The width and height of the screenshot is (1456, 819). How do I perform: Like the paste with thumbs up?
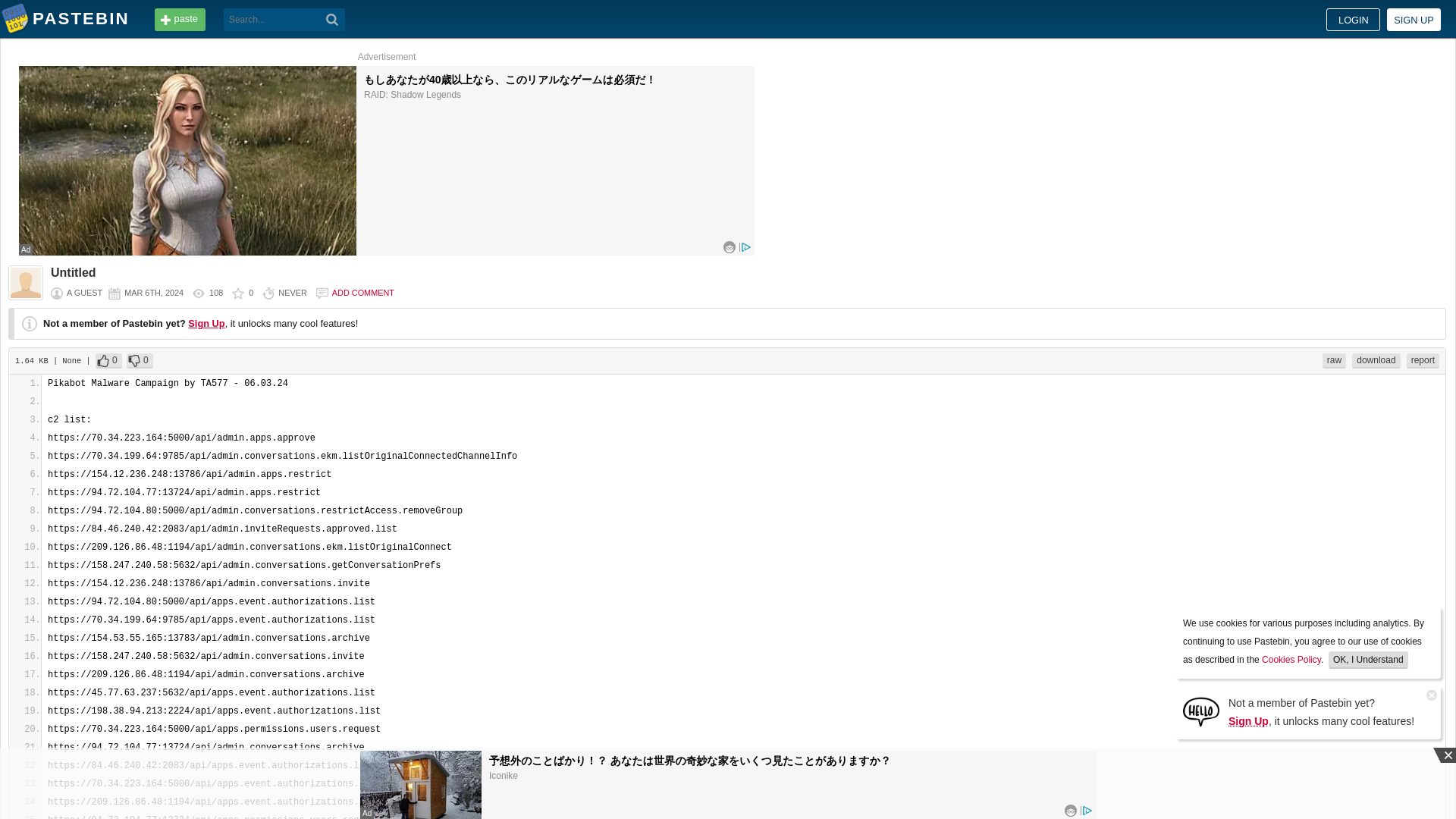click(108, 361)
